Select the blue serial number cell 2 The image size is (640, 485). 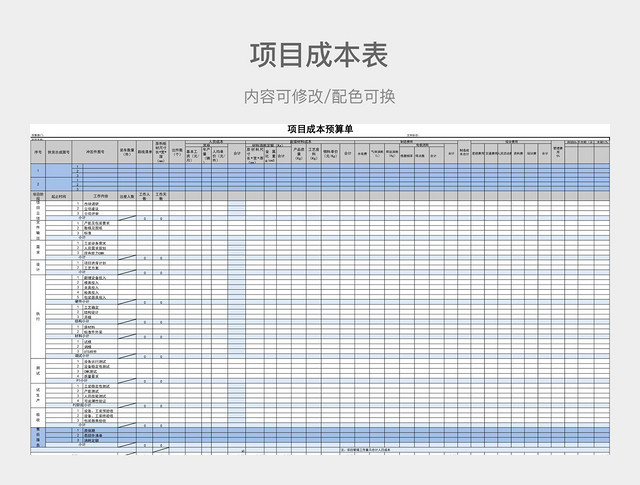point(38,184)
